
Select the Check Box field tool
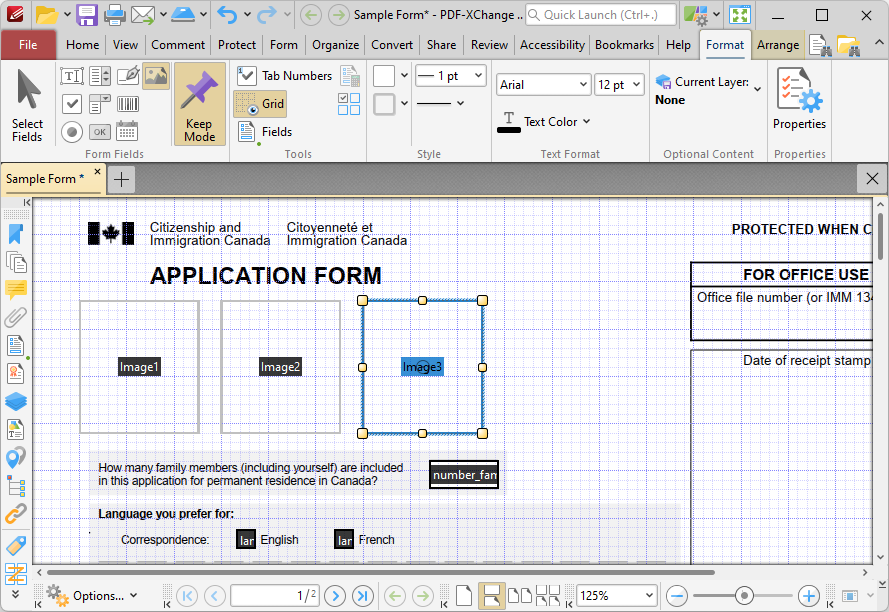click(72, 104)
